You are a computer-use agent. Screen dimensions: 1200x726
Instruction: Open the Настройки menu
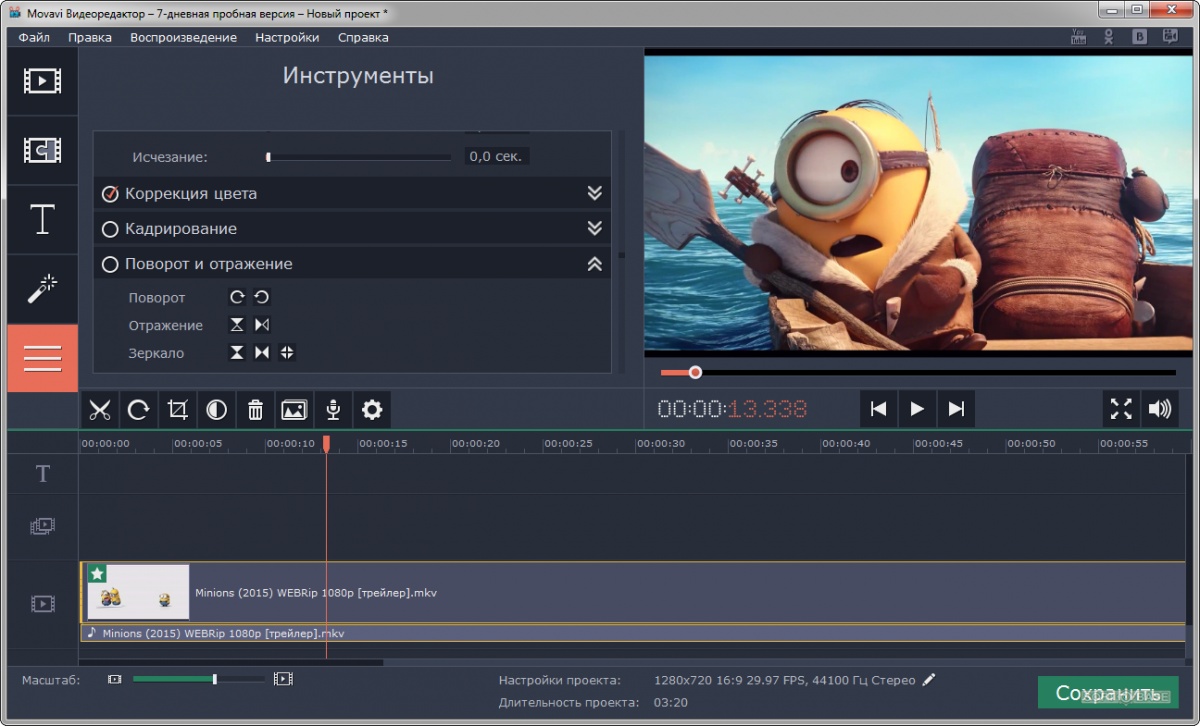tap(287, 37)
